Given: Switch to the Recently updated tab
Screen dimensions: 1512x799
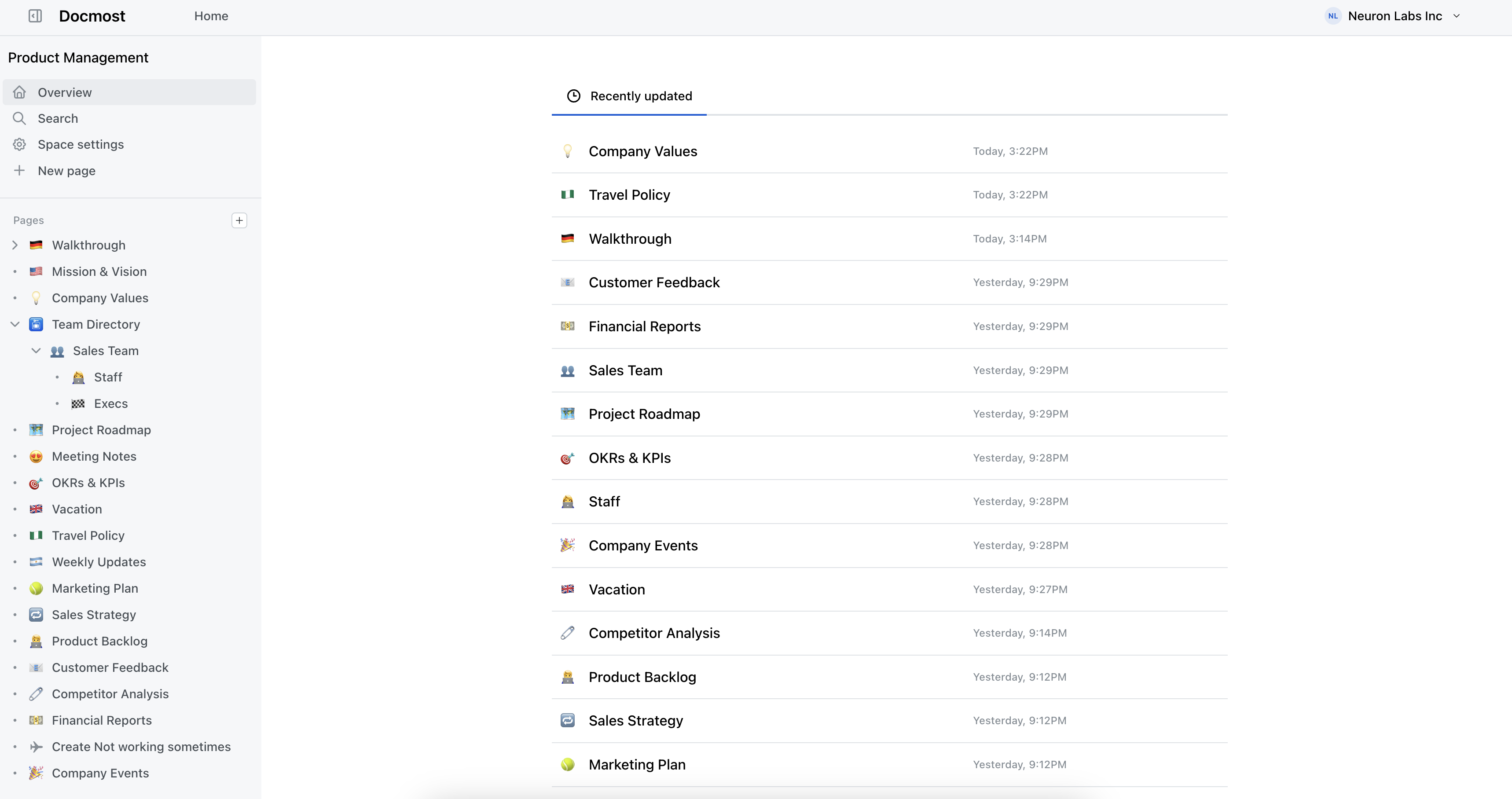Looking at the screenshot, I should 629,95.
